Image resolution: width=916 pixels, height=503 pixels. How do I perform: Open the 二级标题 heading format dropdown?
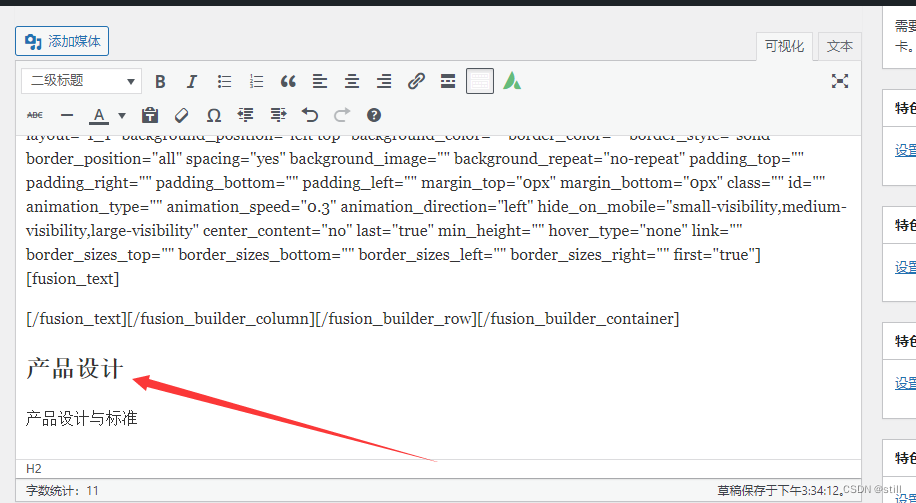[81, 81]
